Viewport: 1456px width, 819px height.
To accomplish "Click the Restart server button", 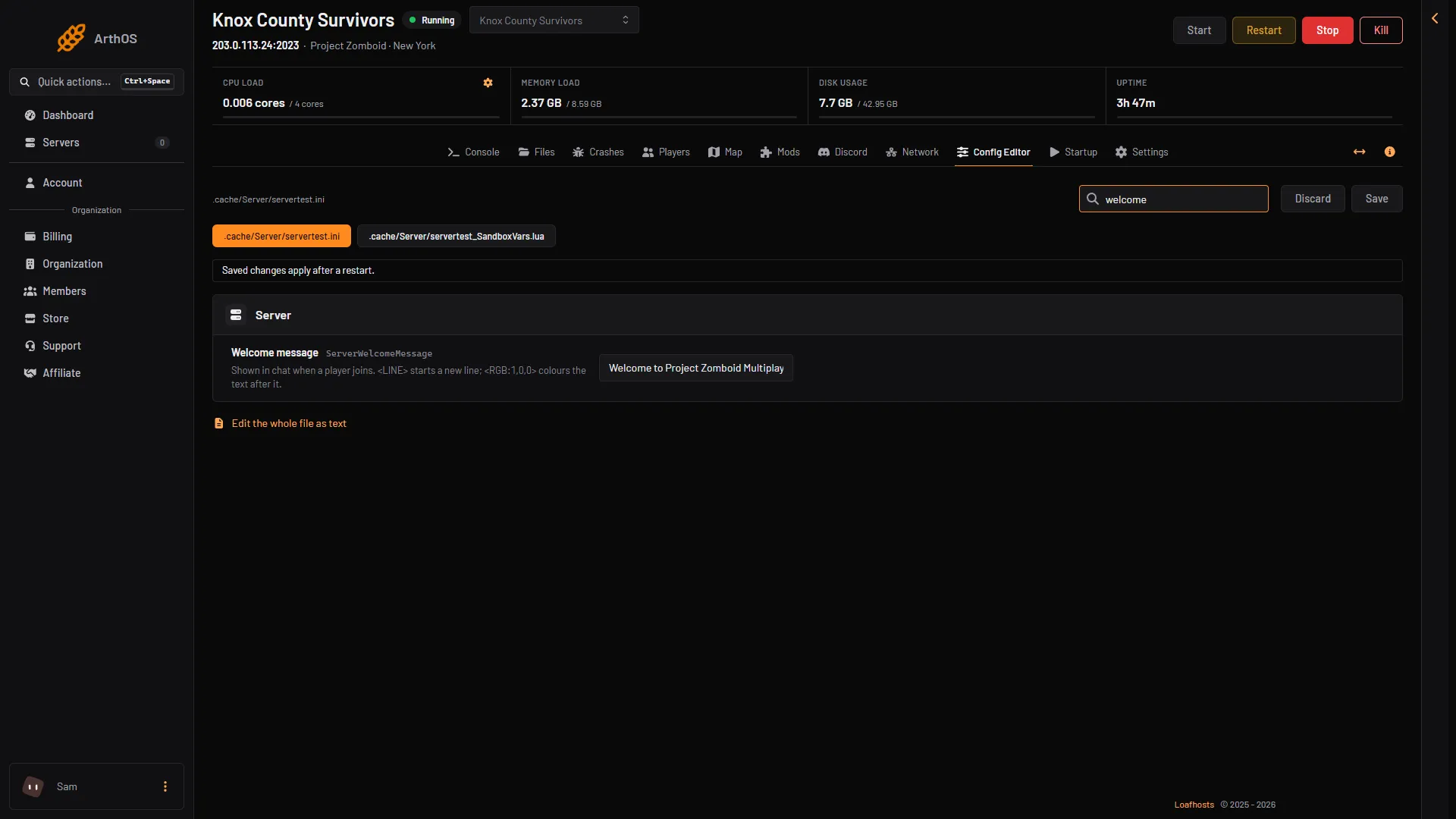I will coord(1263,30).
